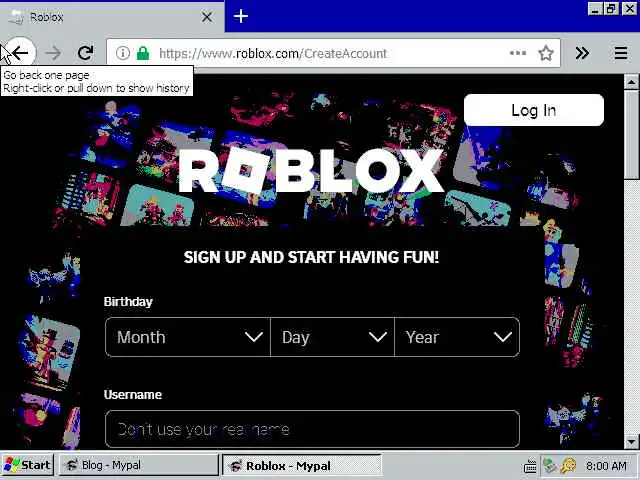Click the Username input field
This screenshot has height=480, width=640.
pos(312,429)
